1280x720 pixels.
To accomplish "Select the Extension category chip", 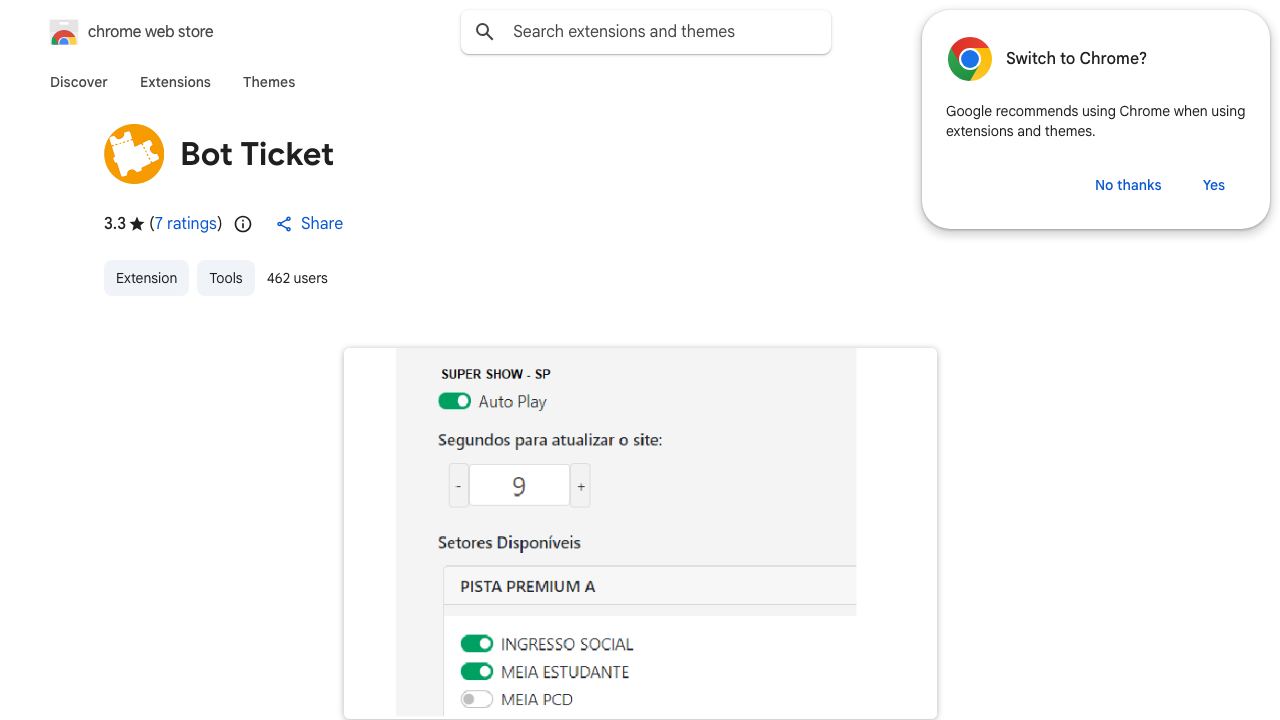I will coord(146,278).
